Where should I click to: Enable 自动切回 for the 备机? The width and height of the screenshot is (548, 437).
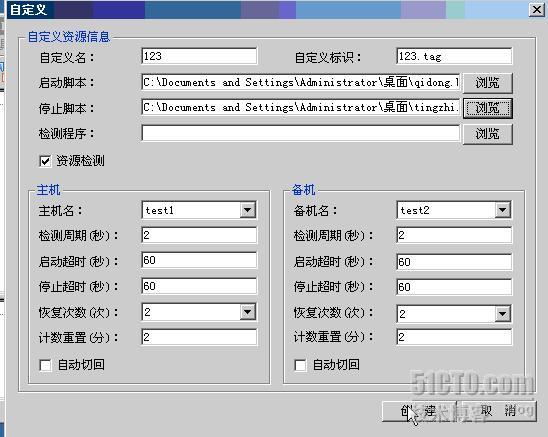(x=300, y=365)
